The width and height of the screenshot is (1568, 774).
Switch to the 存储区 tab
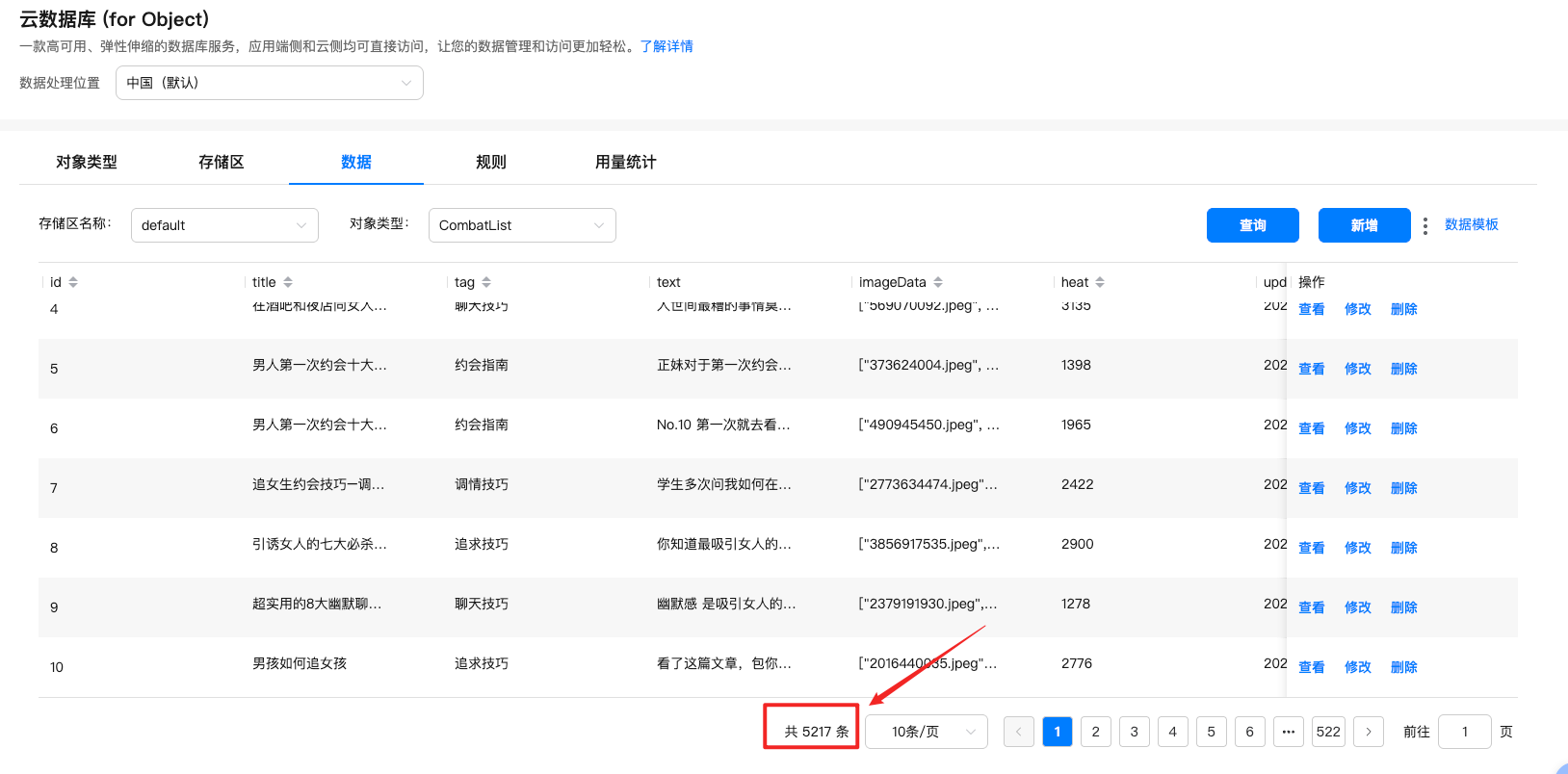point(222,162)
